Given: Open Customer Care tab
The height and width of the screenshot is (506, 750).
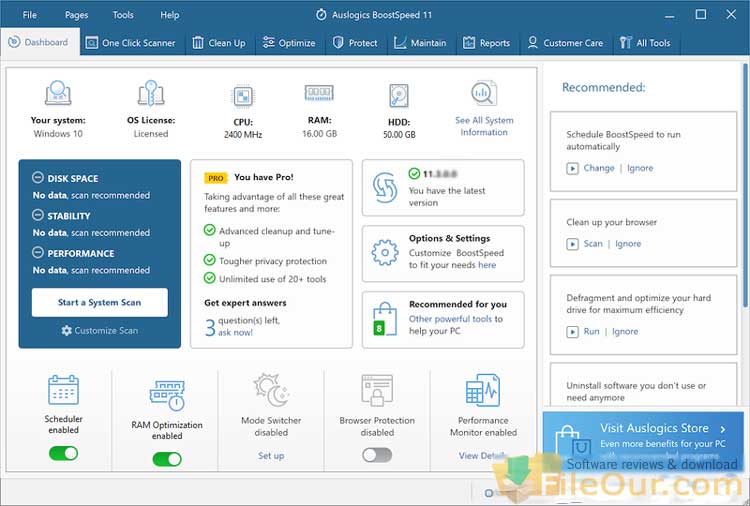Looking at the screenshot, I should point(565,43).
